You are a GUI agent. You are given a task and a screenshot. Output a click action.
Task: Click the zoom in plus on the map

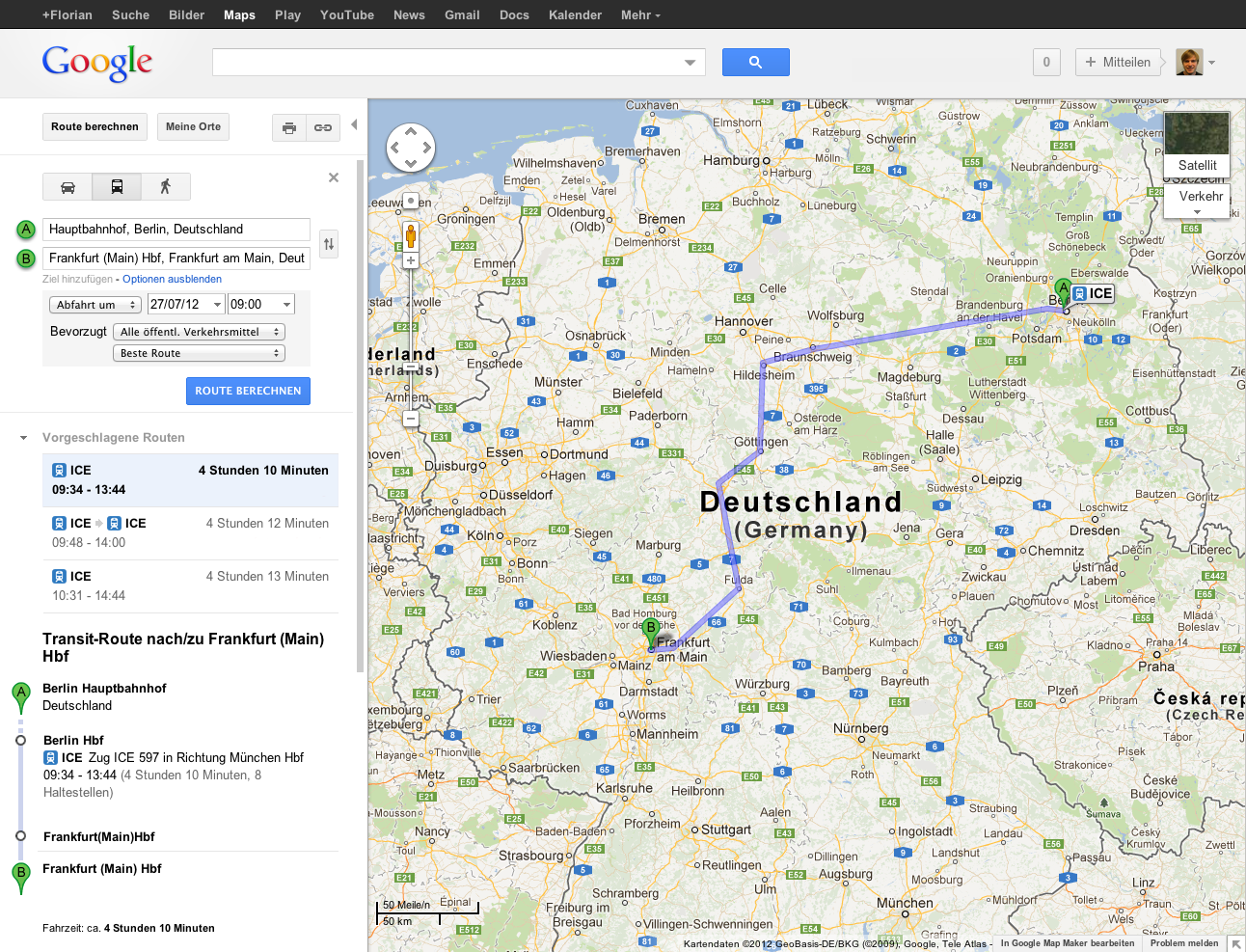click(x=410, y=259)
